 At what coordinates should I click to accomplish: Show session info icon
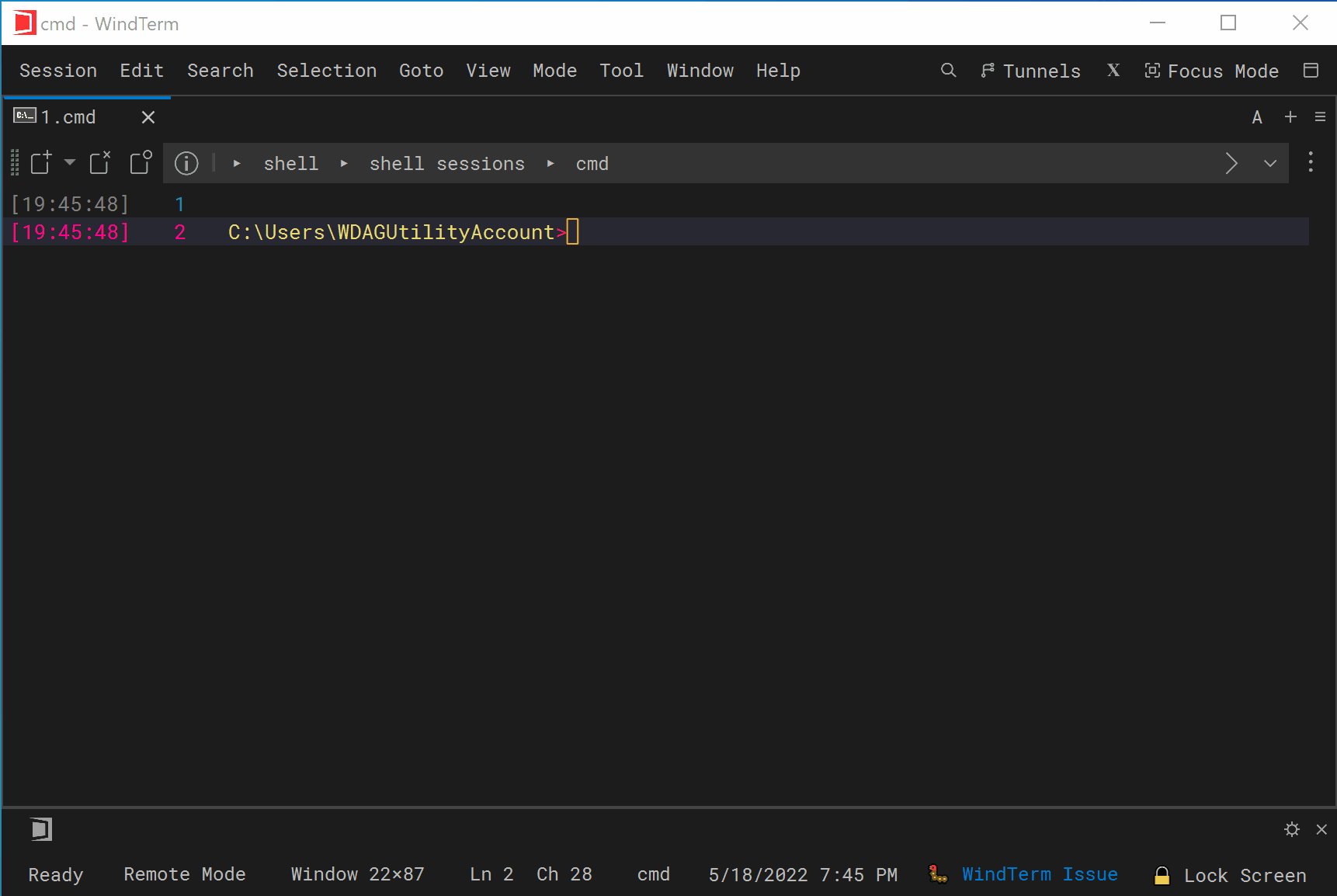click(186, 163)
